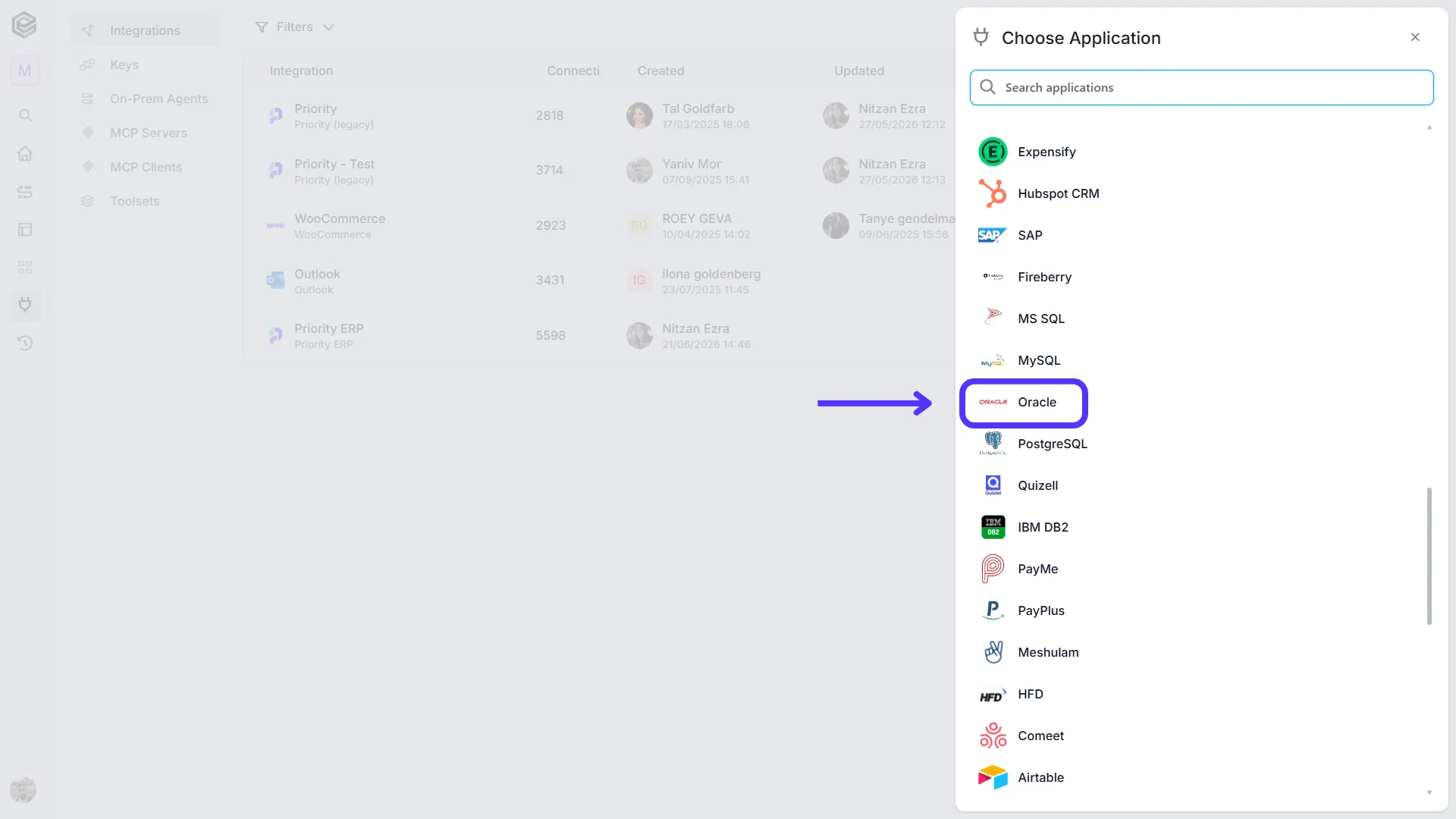Sort by the Updated column header
Viewport: 1456px width, 819px height.
click(858, 71)
